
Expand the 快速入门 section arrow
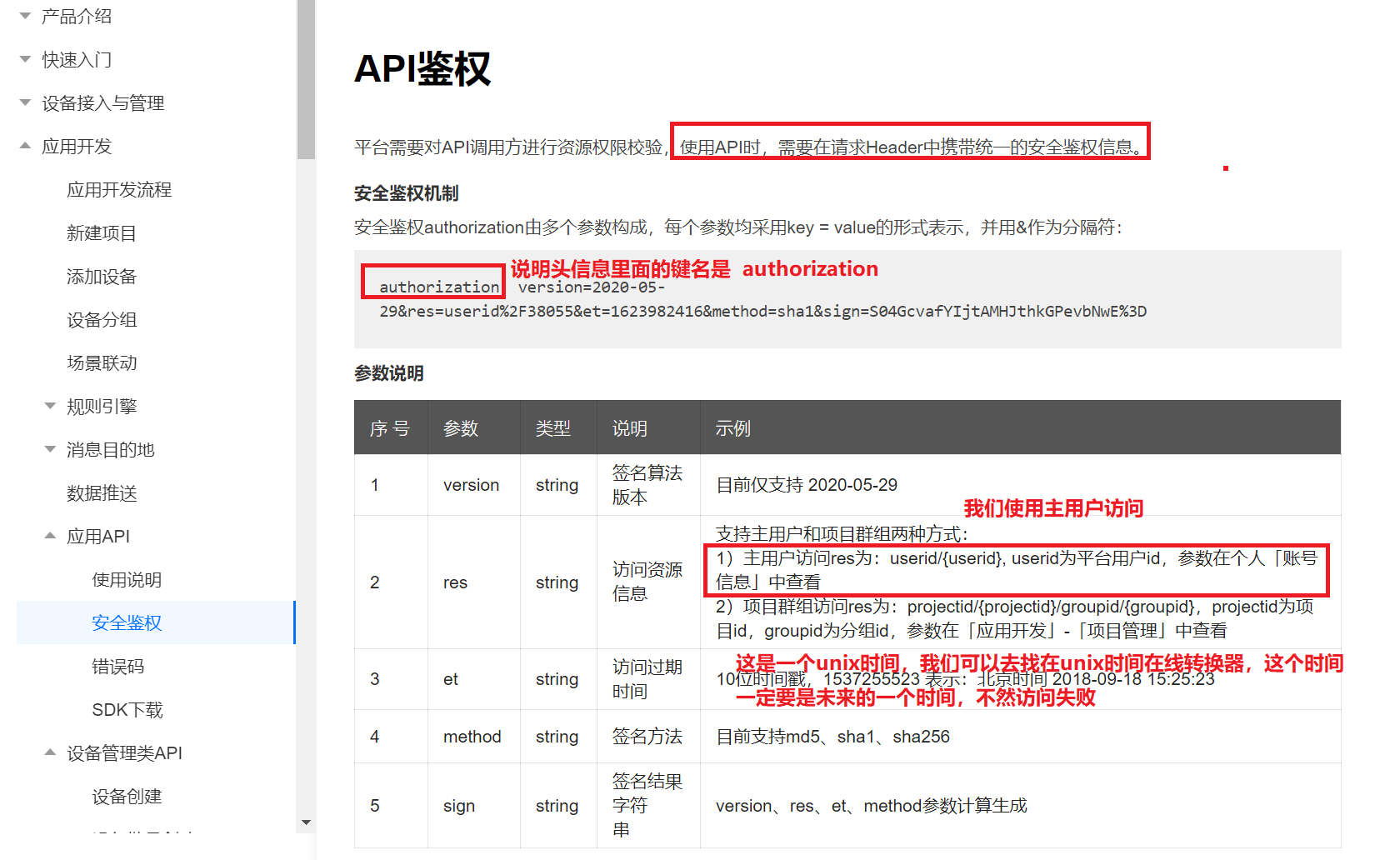pos(25,59)
